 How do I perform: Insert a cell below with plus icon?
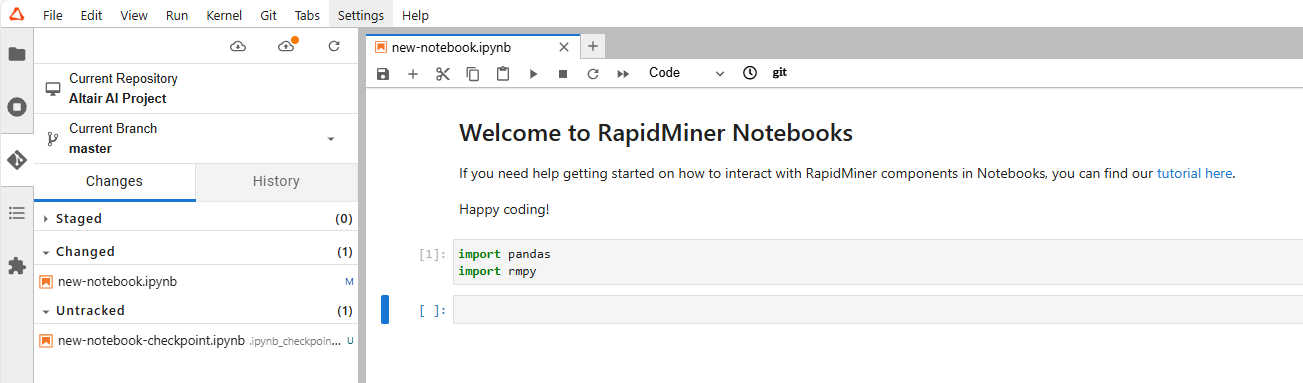(413, 74)
